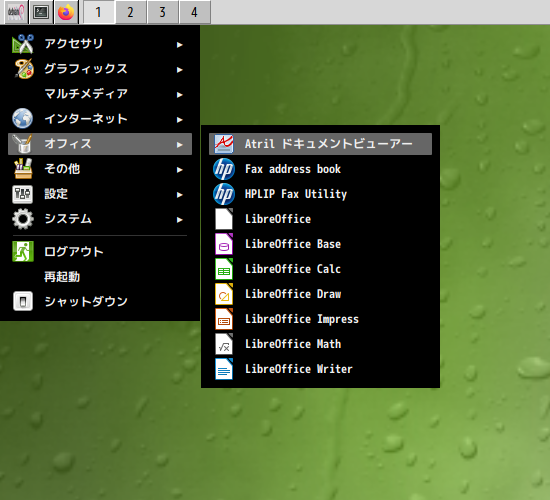Switch to workspace 2
550x500 pixels.
[130, 12]
